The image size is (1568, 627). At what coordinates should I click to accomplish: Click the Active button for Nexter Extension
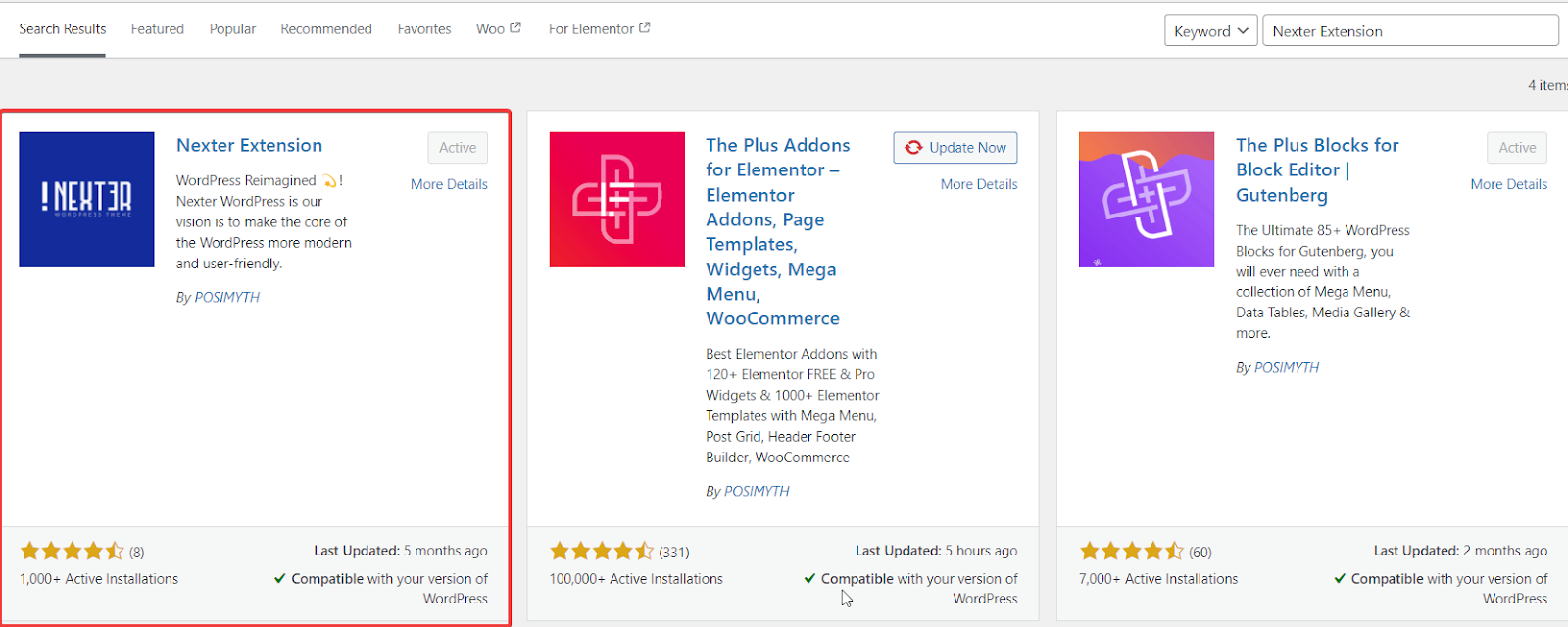[x=458, y=148]
